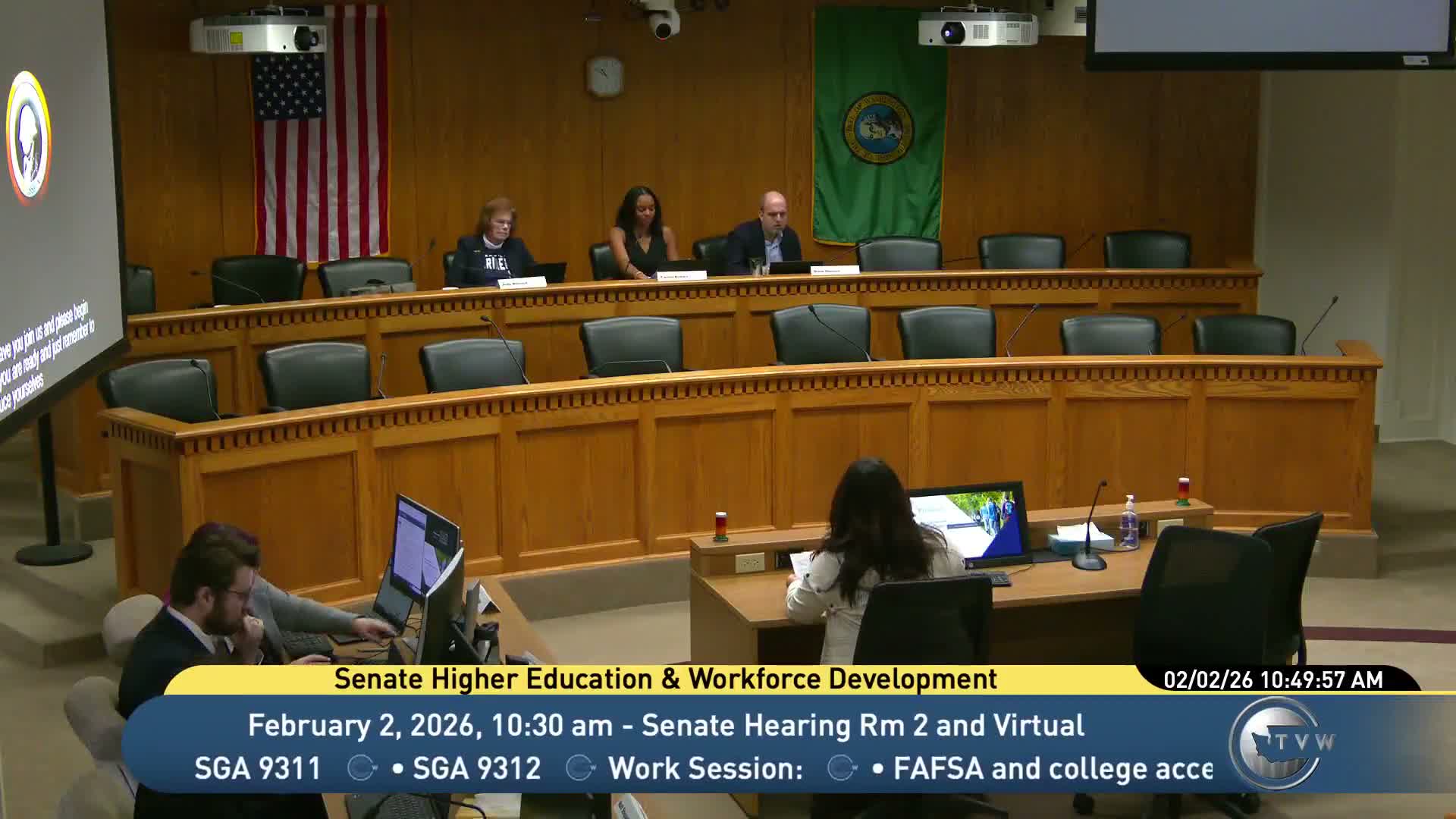Click the round icon after SGA 9311

coord(362,768)
